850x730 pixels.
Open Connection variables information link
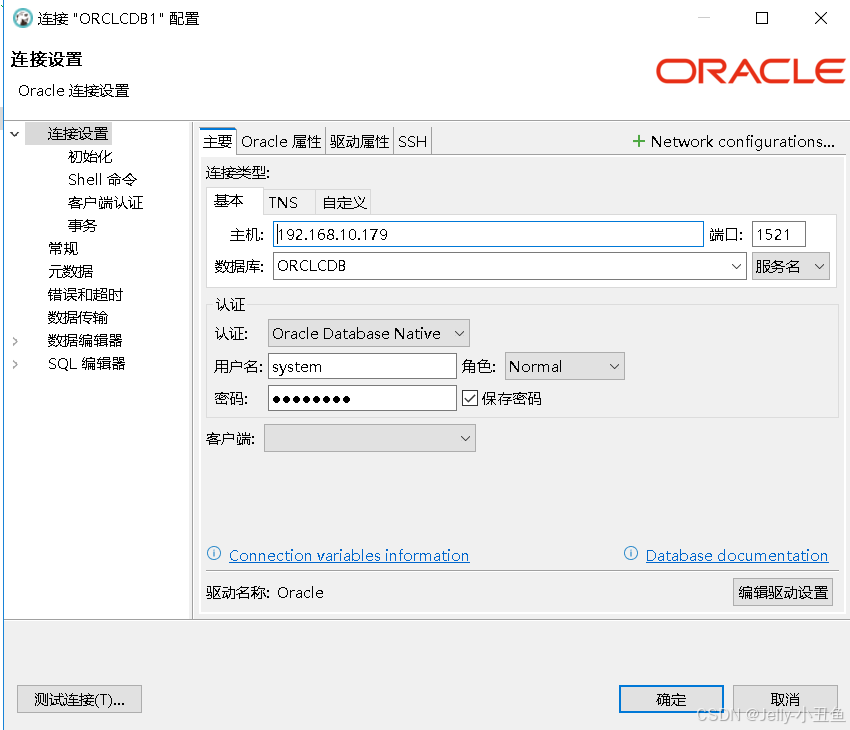(349, 555)
